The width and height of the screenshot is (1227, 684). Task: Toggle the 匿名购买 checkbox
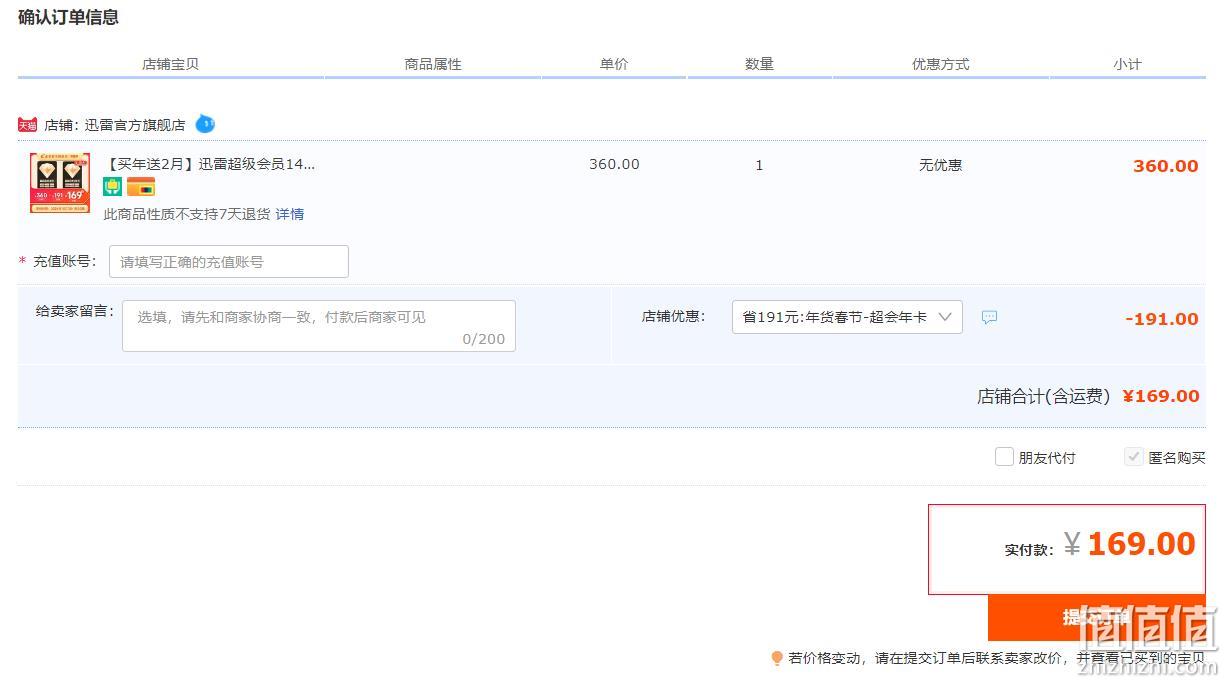[1134, 457]
